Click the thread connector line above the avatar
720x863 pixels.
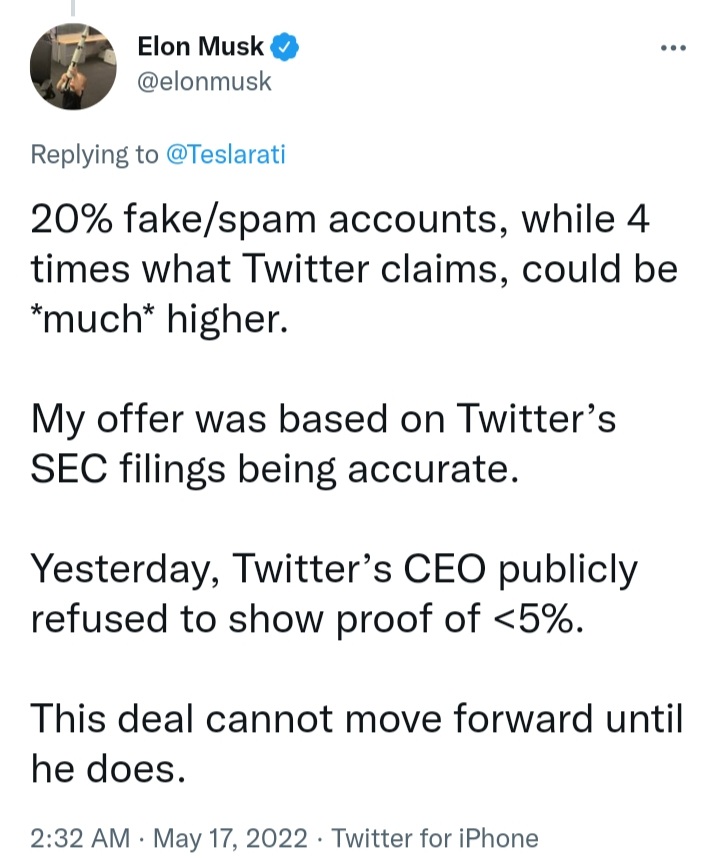tap(73, 7)
